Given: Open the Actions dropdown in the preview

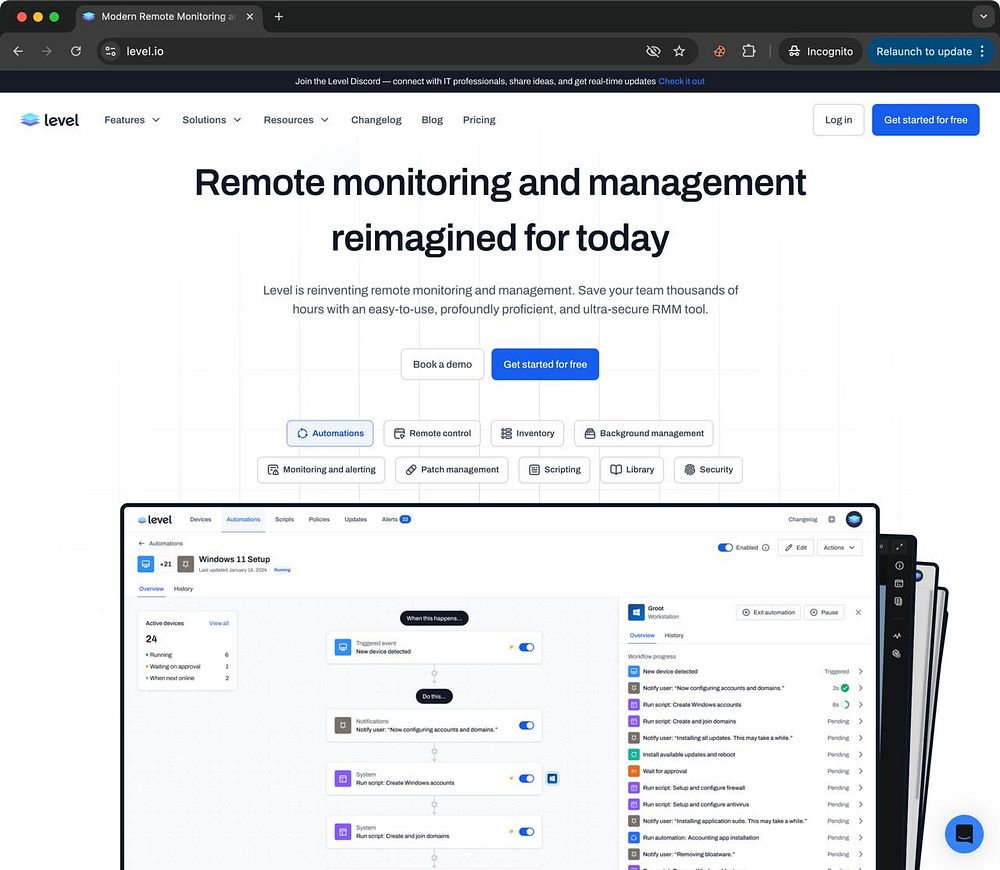Looking at the screenshot, I should point(839,547).
